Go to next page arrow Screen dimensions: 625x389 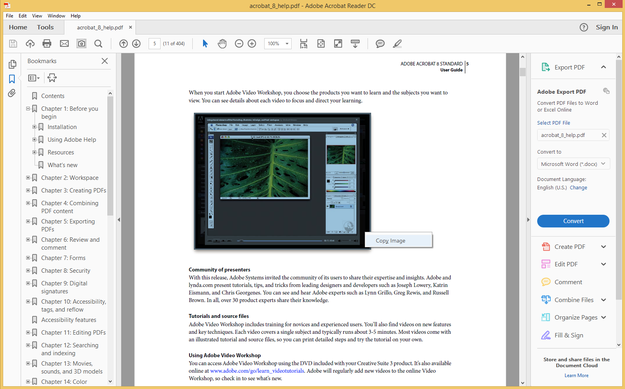click(x=136, y=43)
